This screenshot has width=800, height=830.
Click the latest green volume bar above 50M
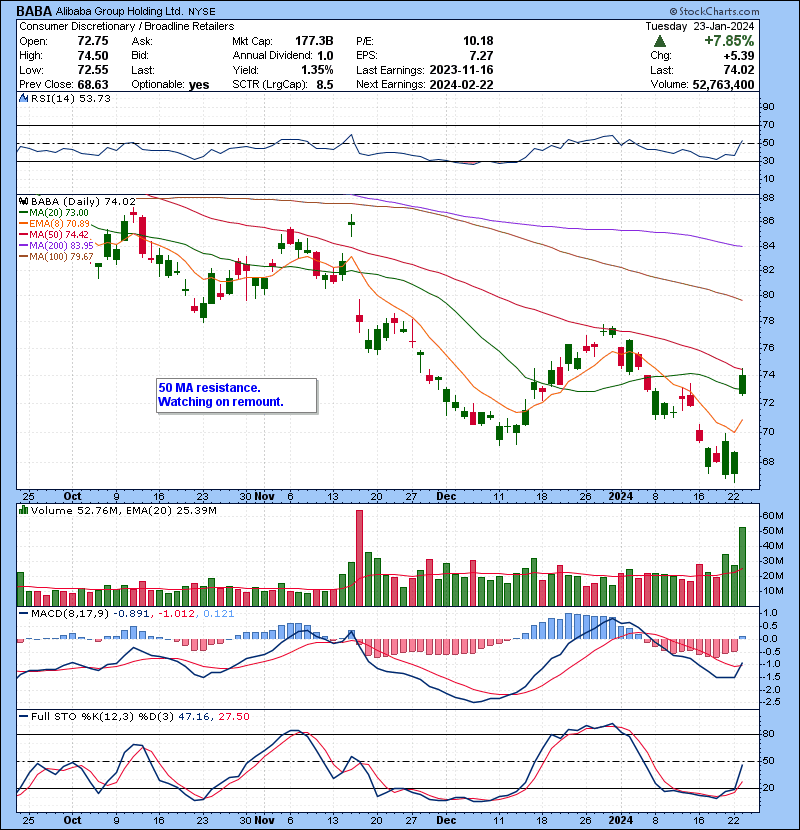point(742,566)
